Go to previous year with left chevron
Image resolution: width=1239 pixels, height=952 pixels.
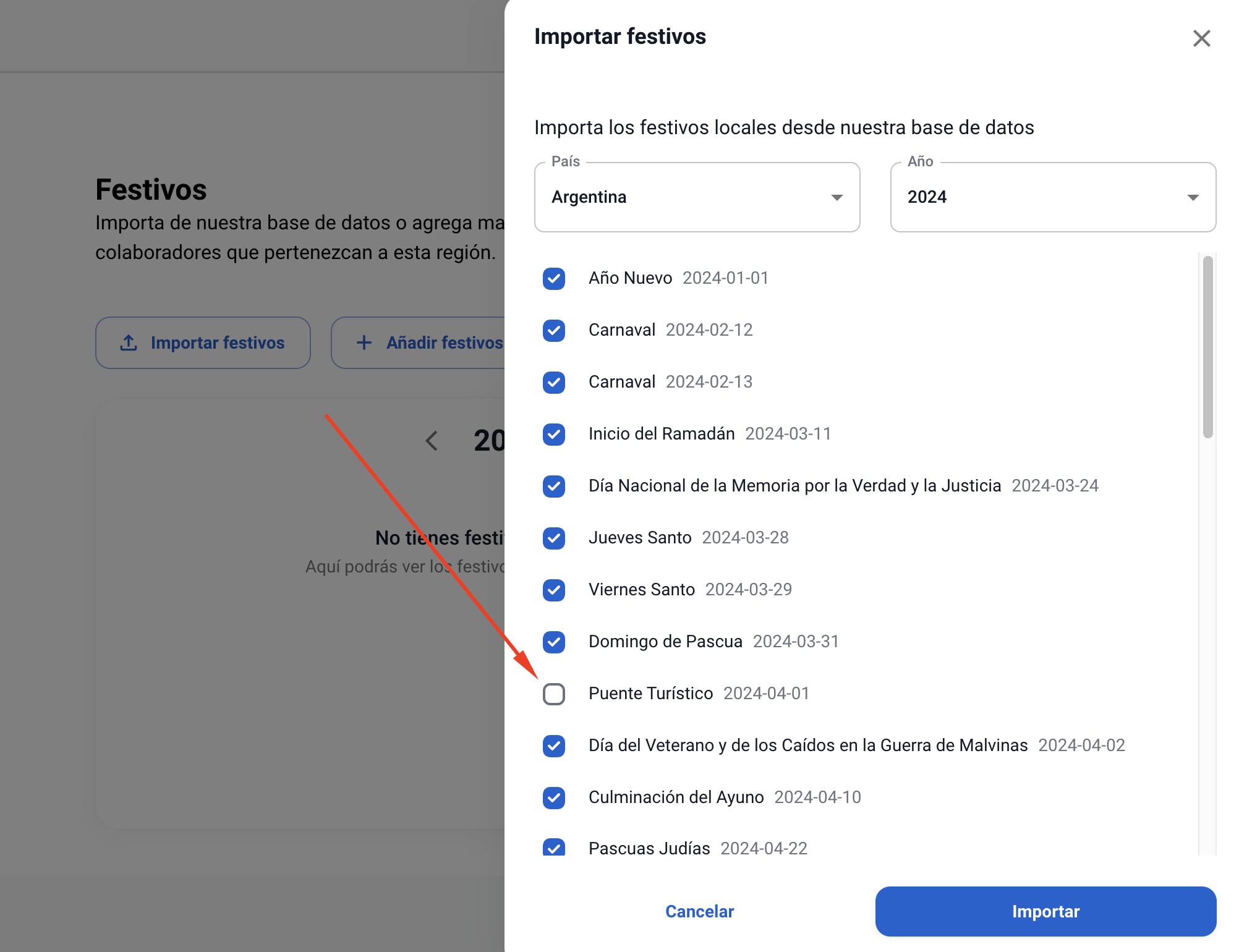(432, 441)
